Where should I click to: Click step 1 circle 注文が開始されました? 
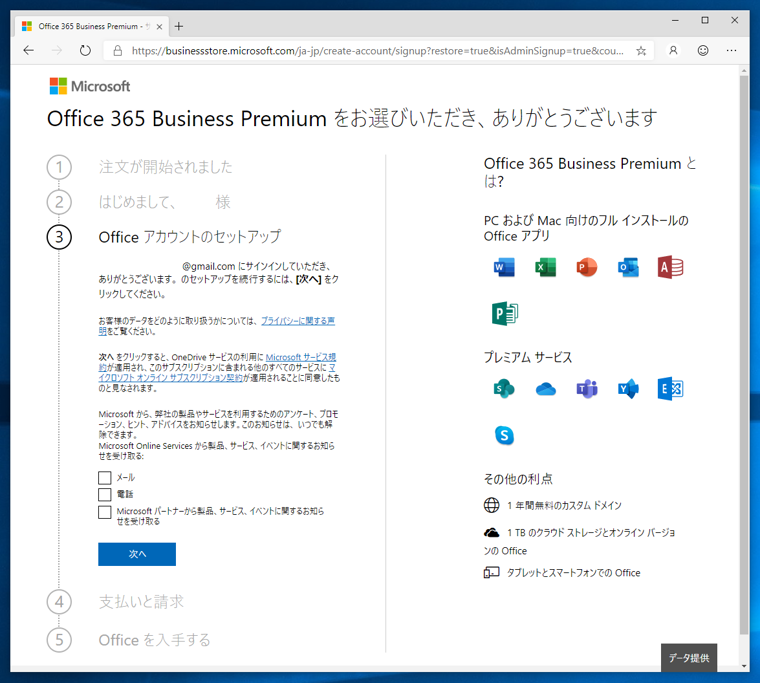tap(59, 167)
